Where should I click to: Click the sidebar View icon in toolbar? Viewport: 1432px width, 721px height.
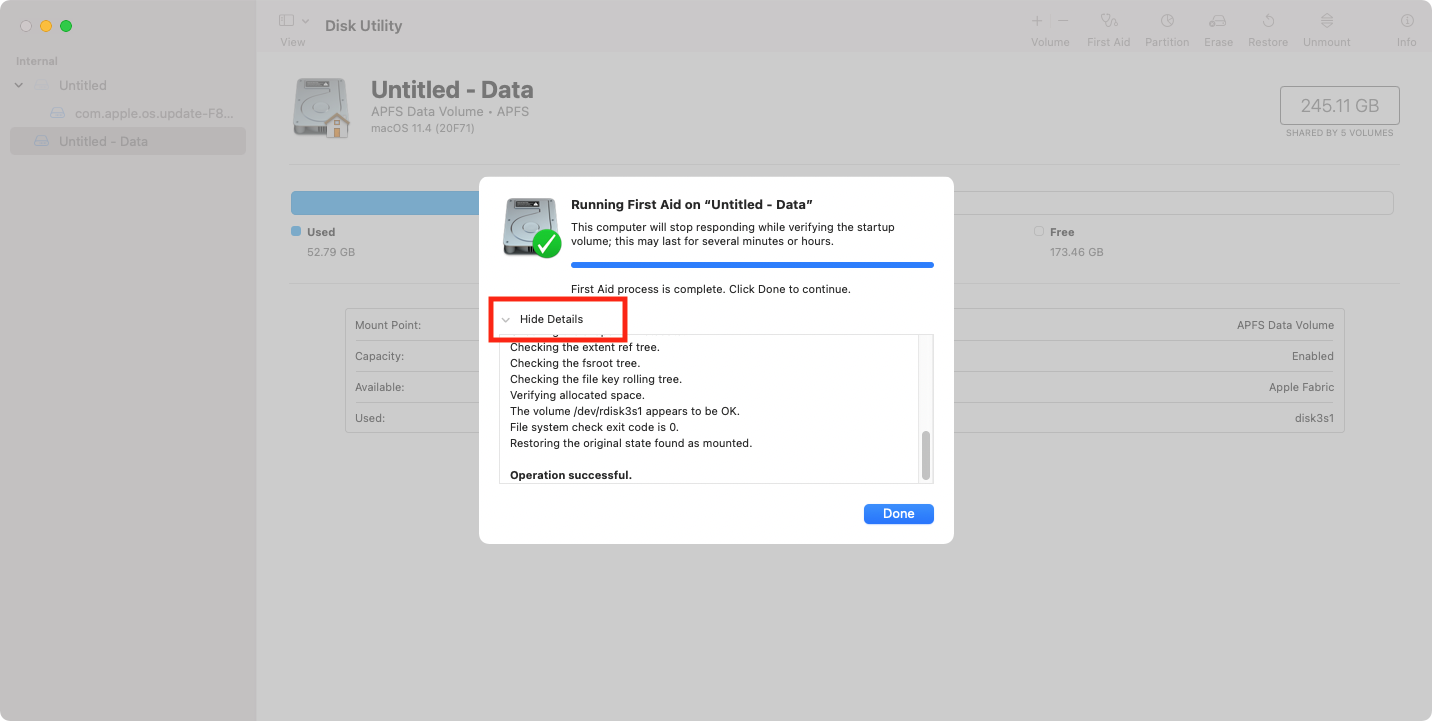point(286,21)
